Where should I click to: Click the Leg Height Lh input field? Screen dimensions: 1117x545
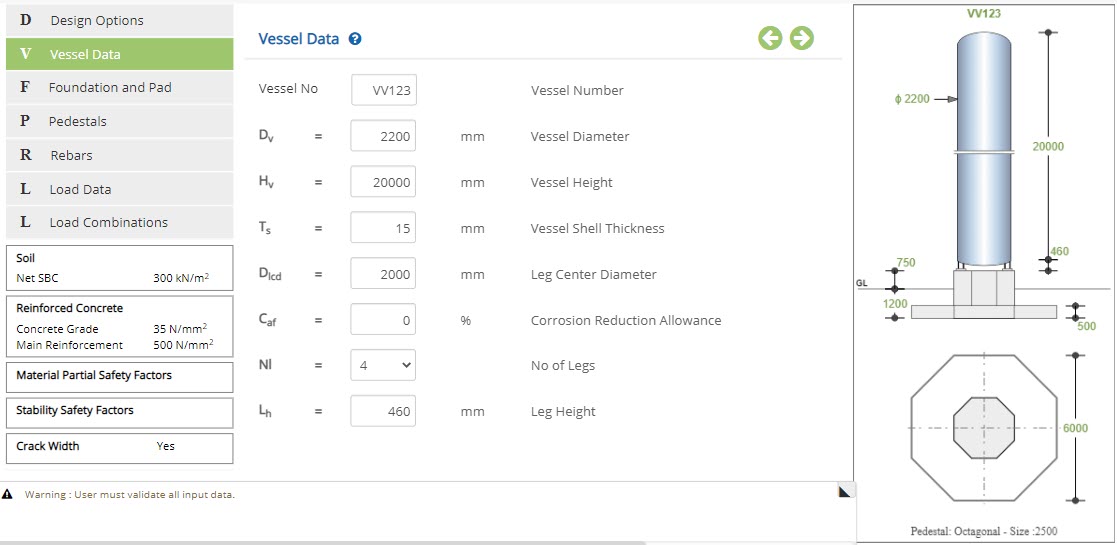383,412
